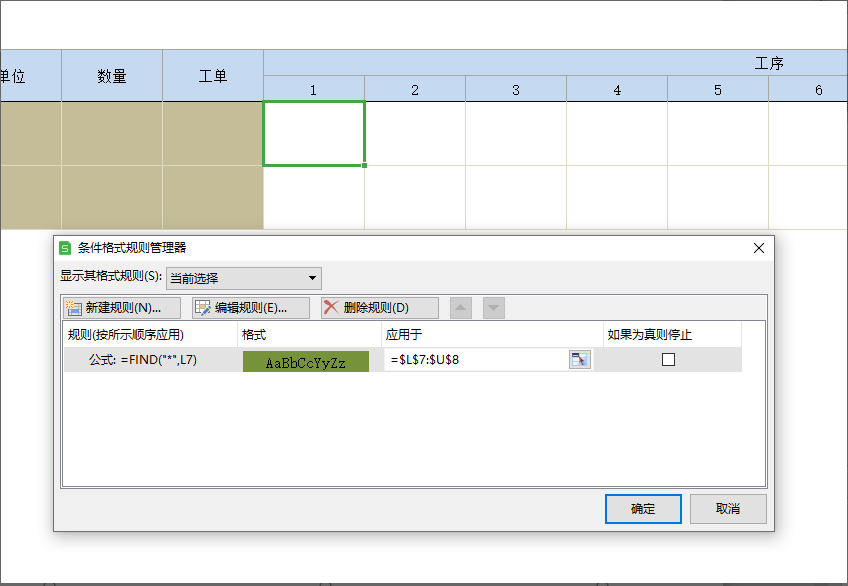Move rule down with down arrow
Screen dimensions: 848x586
[494, 308]
